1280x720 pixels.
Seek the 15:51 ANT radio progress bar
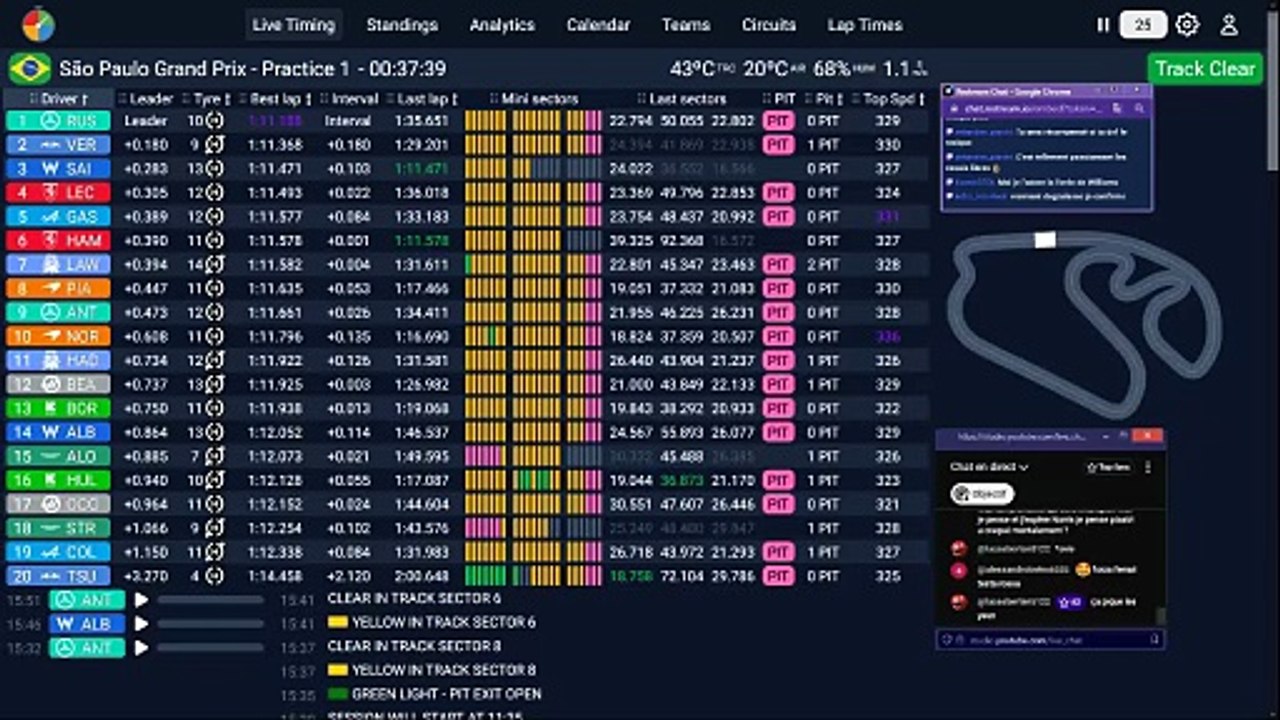point(211,600)
